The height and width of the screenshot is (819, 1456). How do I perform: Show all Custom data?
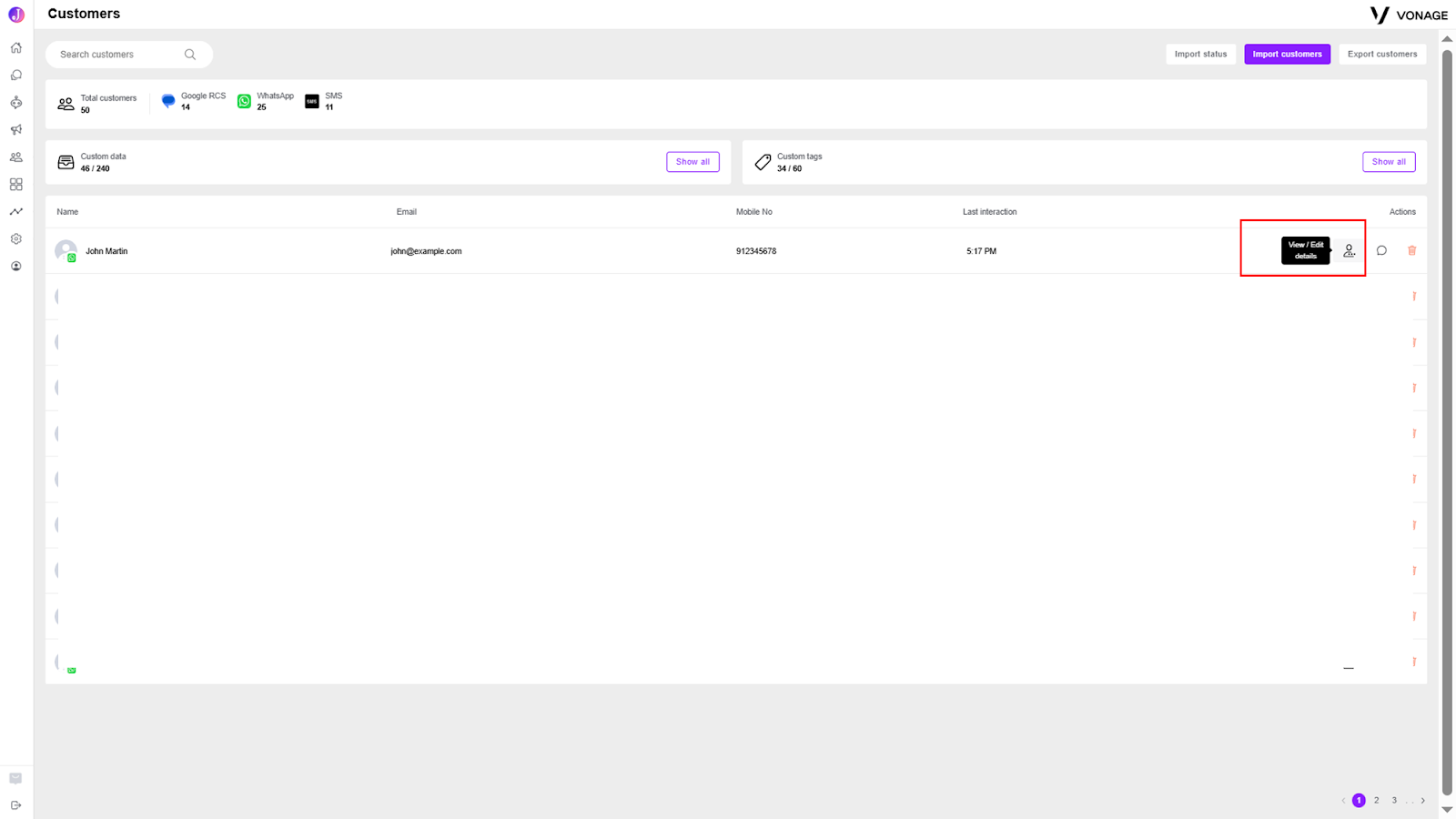point(693,162)
